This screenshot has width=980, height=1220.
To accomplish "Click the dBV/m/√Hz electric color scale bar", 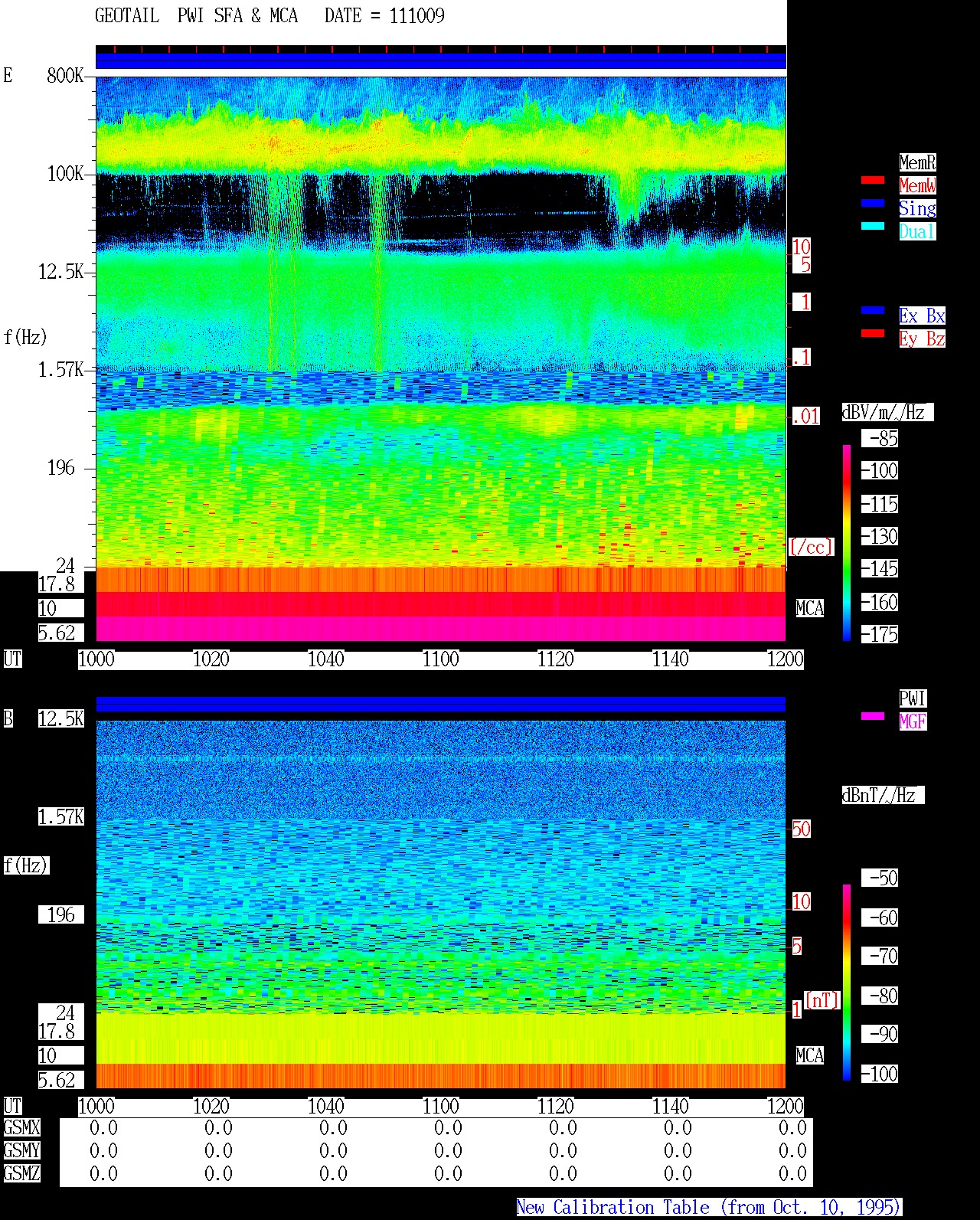I will [x=847, y=542].
